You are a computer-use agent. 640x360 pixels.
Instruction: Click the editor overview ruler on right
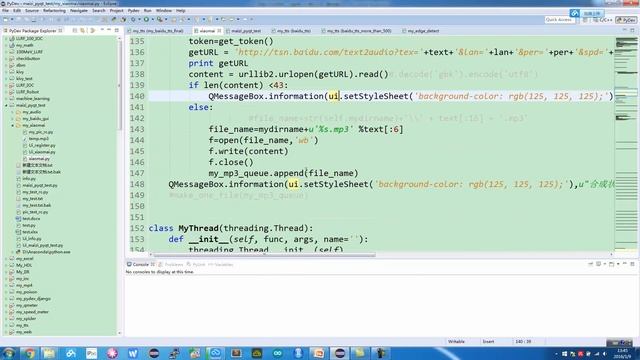(x=626, y=143)
